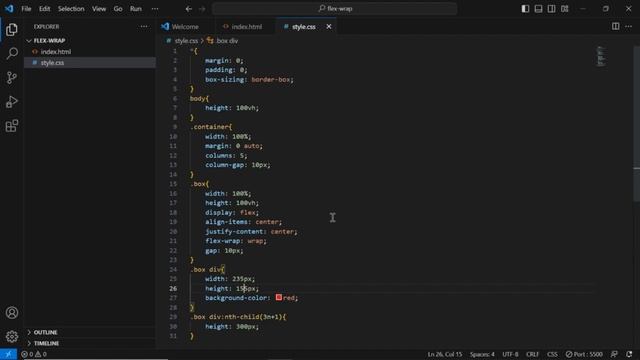
Task: Click the feedback icon in the status bar
Action: [614, 354]
